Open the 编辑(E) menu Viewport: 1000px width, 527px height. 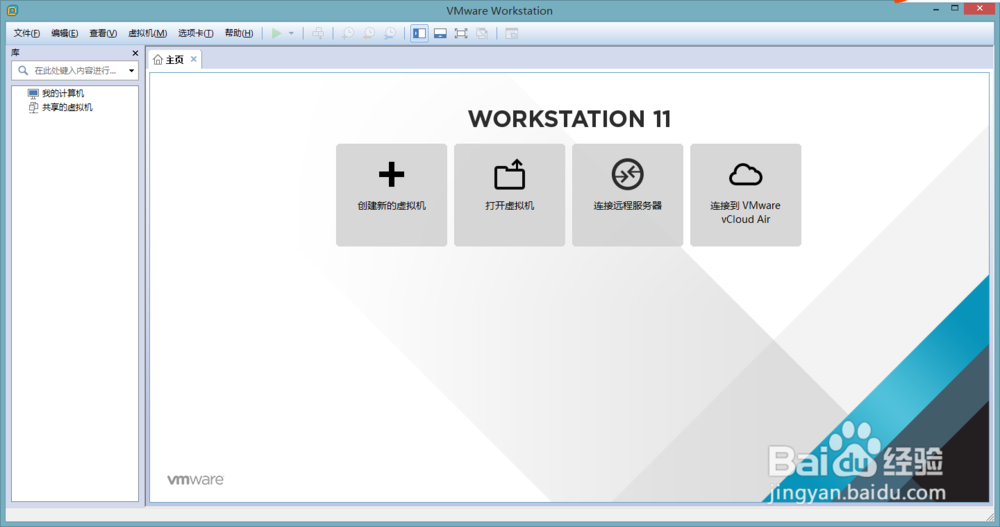pos(64,33)
